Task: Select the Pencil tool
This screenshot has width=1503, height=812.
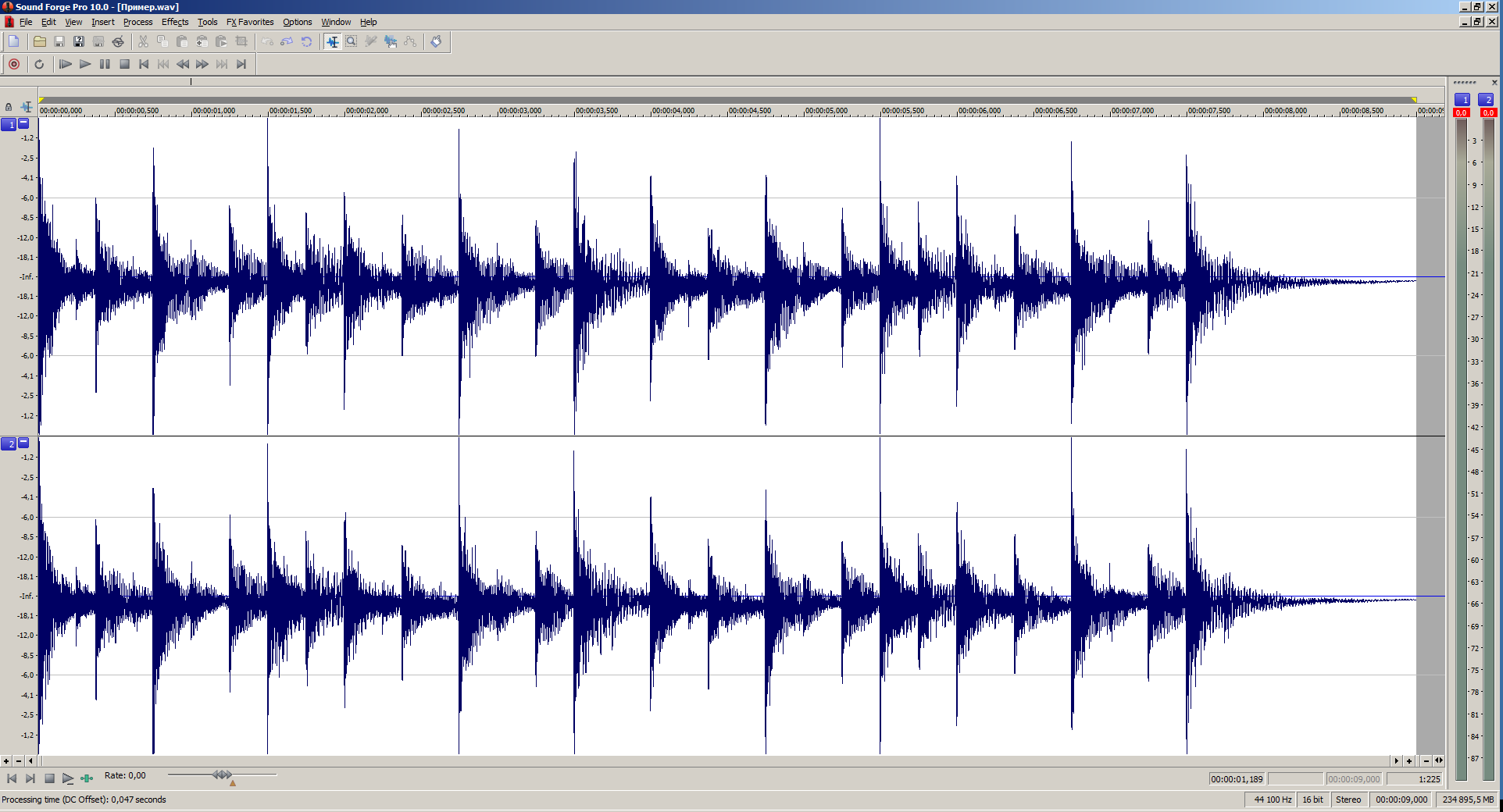Action: (x=371, y=41)
